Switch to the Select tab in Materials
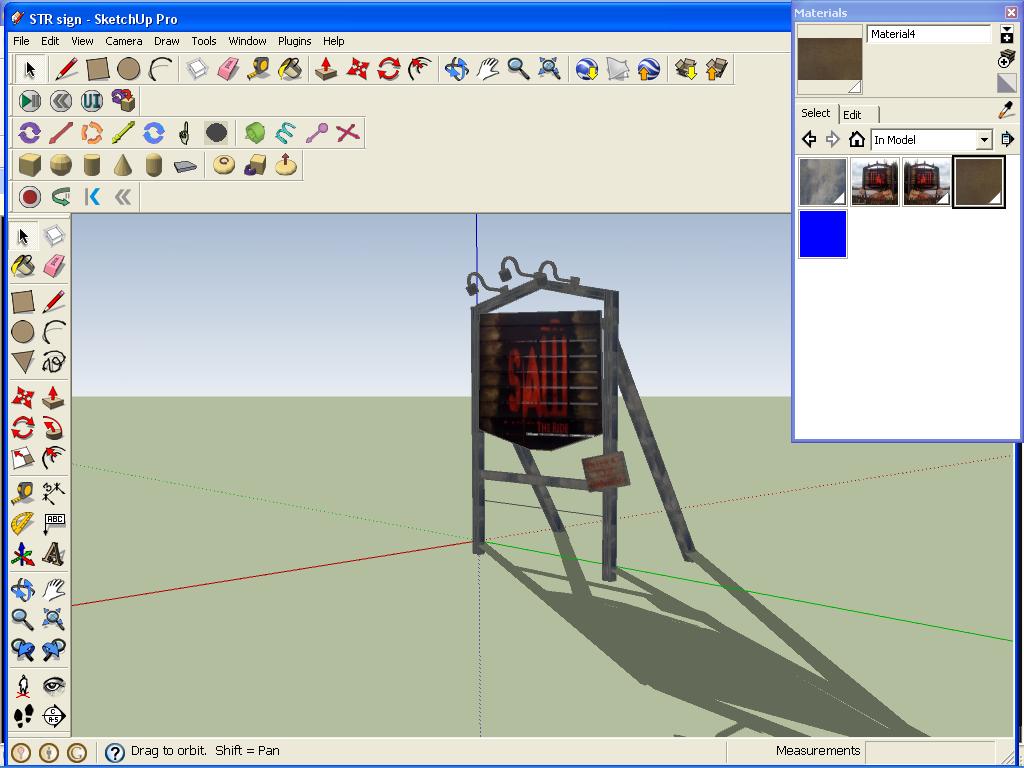The width and height of the screenshot is (1024, 768). click(816, 113)
